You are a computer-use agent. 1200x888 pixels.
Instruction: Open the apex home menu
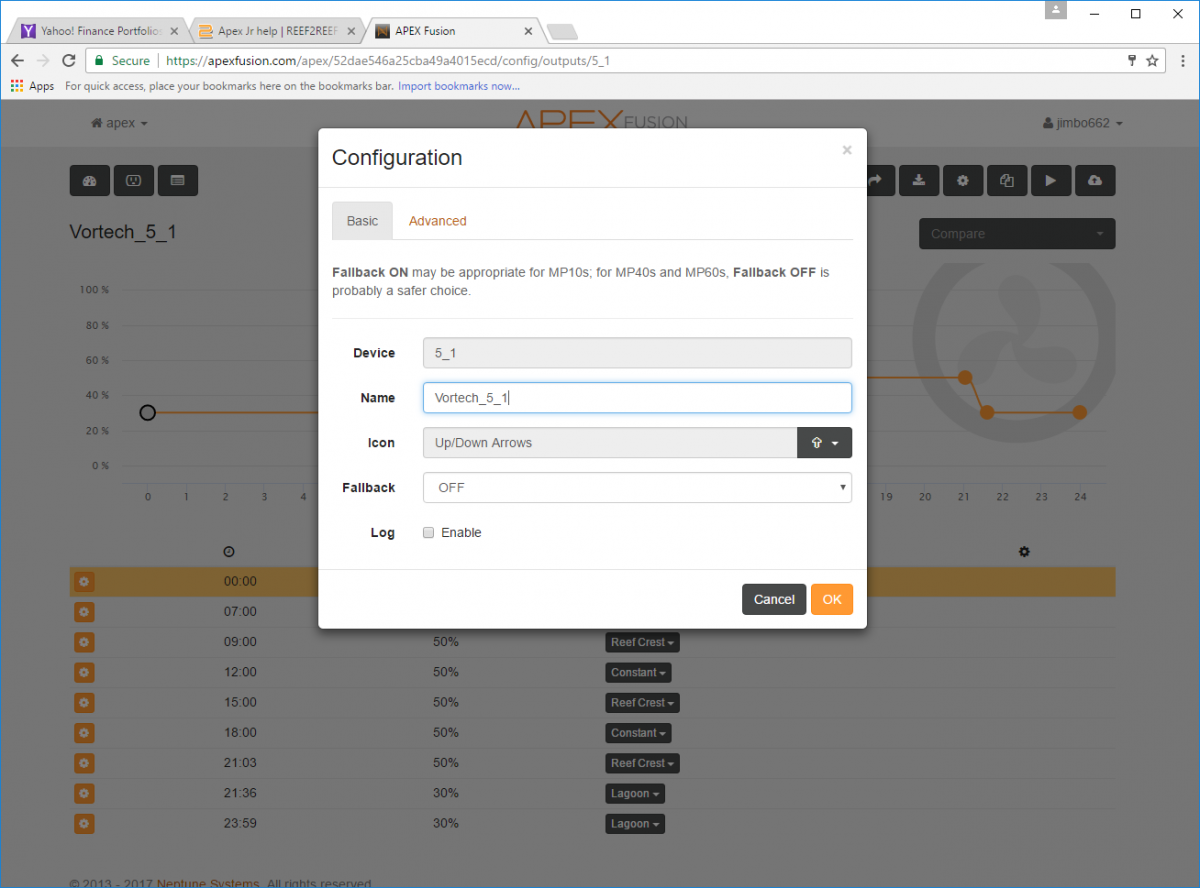[x=119, y=123]
